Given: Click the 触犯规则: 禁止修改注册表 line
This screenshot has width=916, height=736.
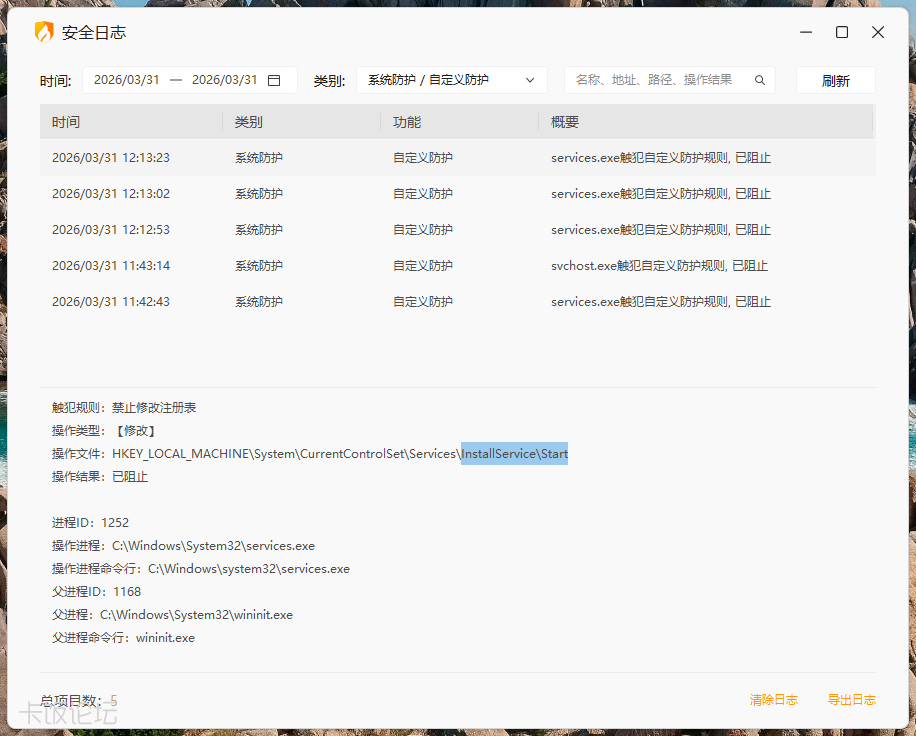Looking at the screenshot, I should click(x=124, y=408).
